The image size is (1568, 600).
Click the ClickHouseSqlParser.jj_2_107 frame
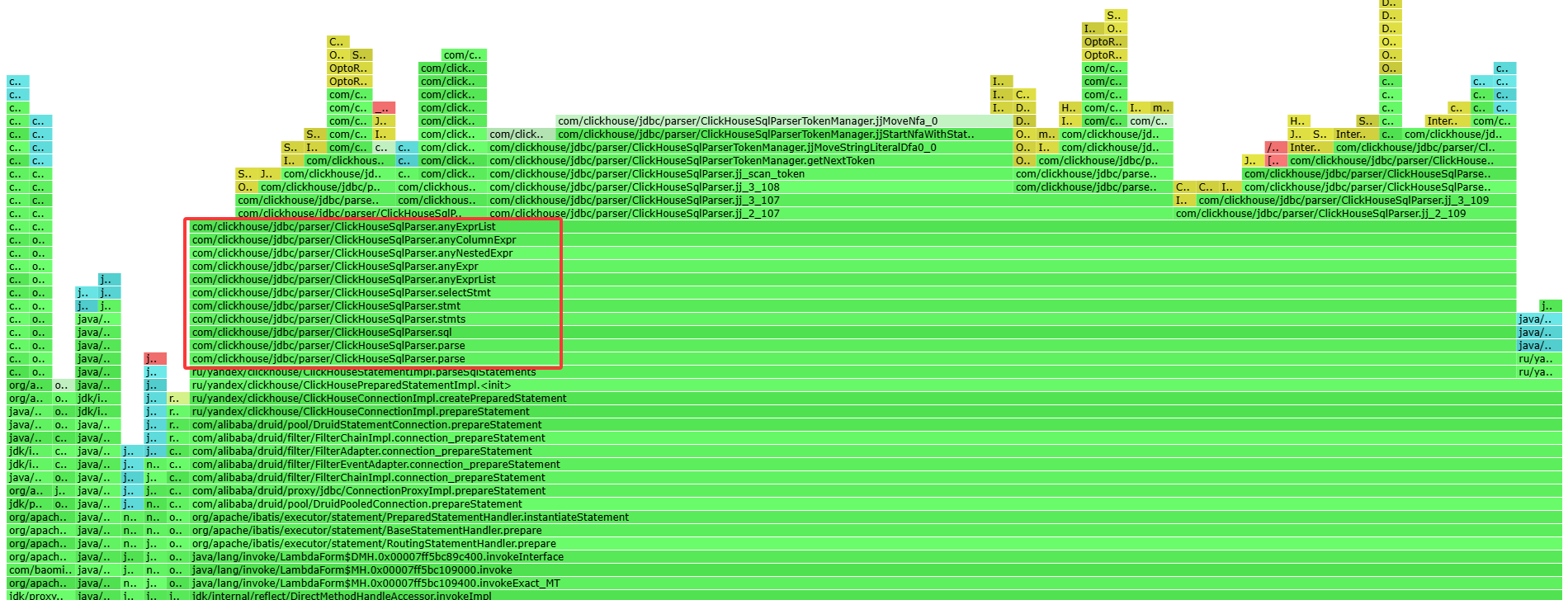click(x=634, y=214)
